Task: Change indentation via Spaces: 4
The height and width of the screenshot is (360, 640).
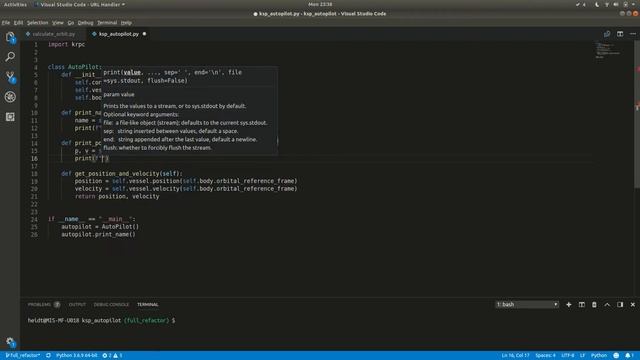Action: (x=545, y=356)
